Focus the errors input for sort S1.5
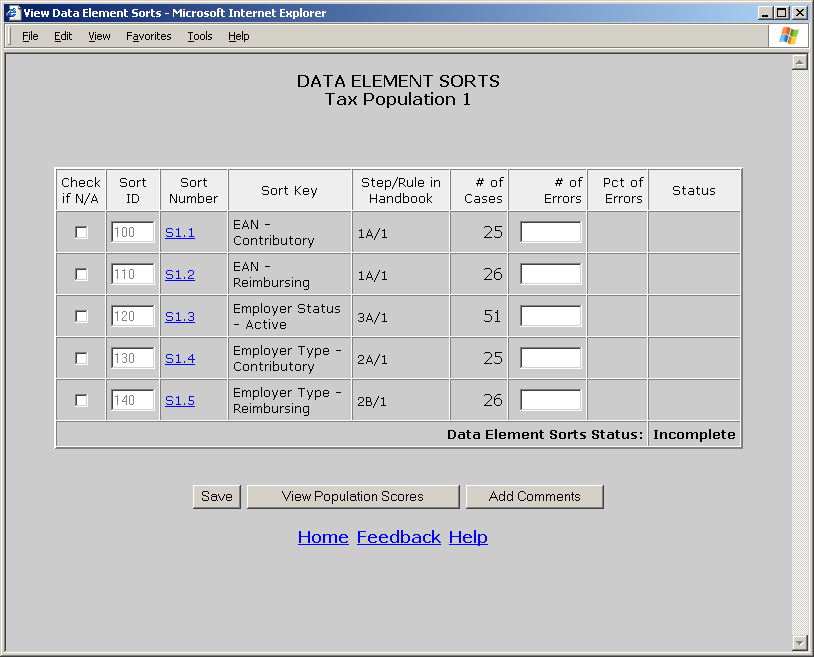 point(550,400)
